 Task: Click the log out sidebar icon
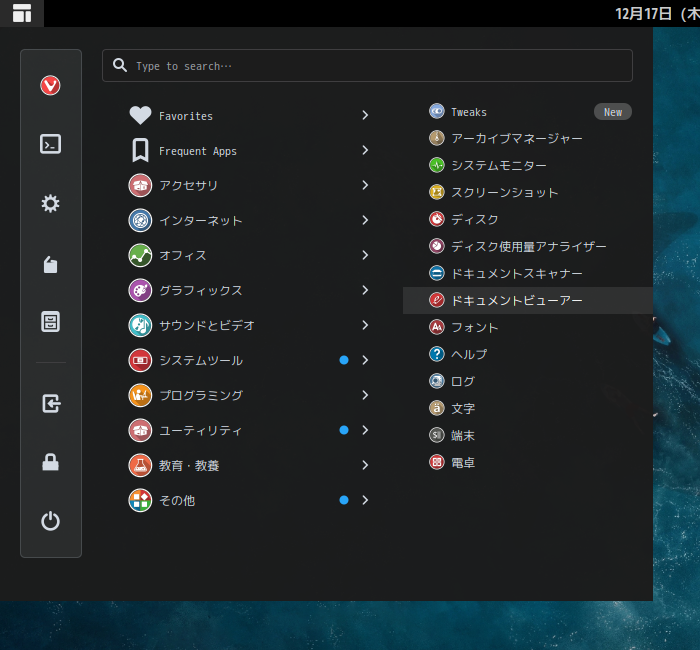pyautogui.click(x=50, y=404)
